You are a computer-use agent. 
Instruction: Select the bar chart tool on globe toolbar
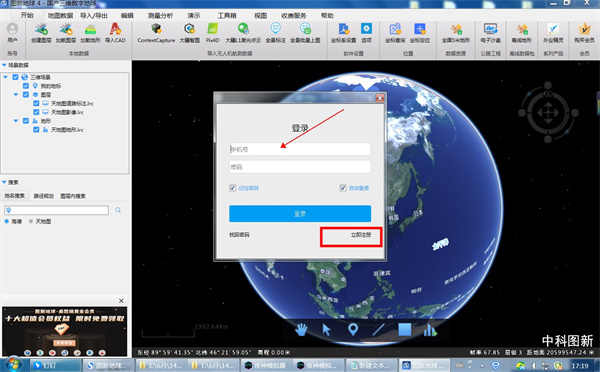(x=430, y=330)
